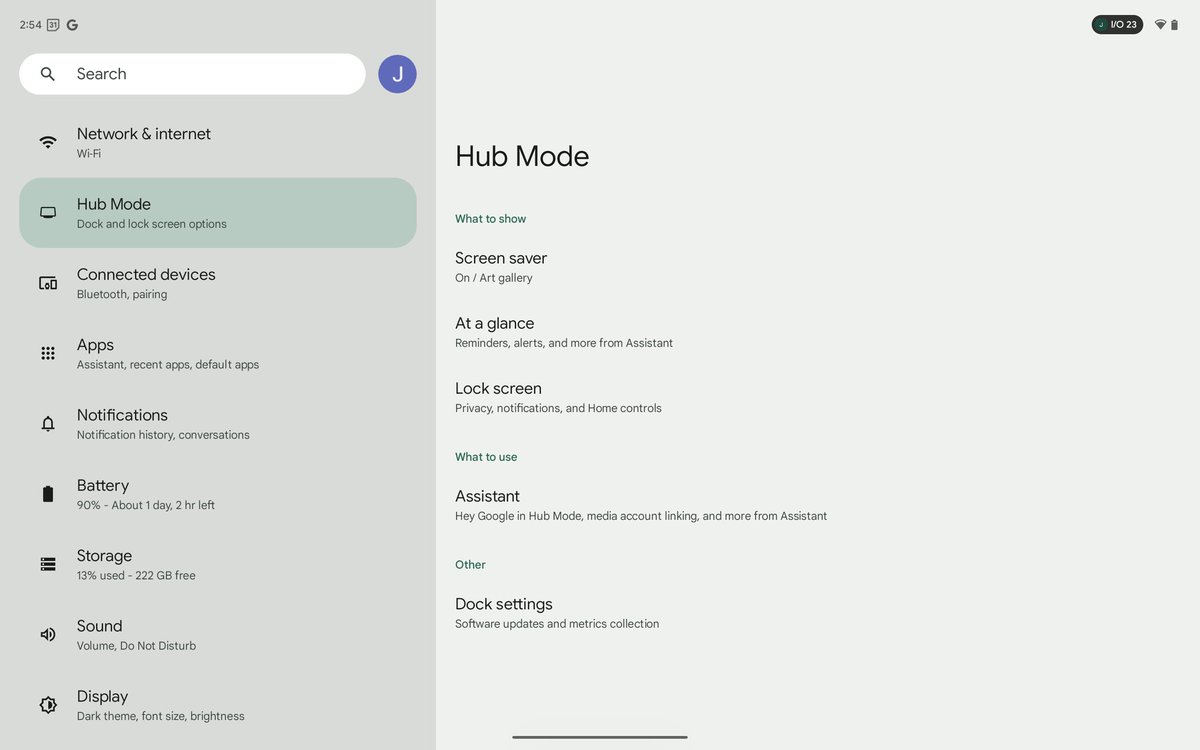Click the profile avatar J

pyautogui.click(x=397, y=73)
